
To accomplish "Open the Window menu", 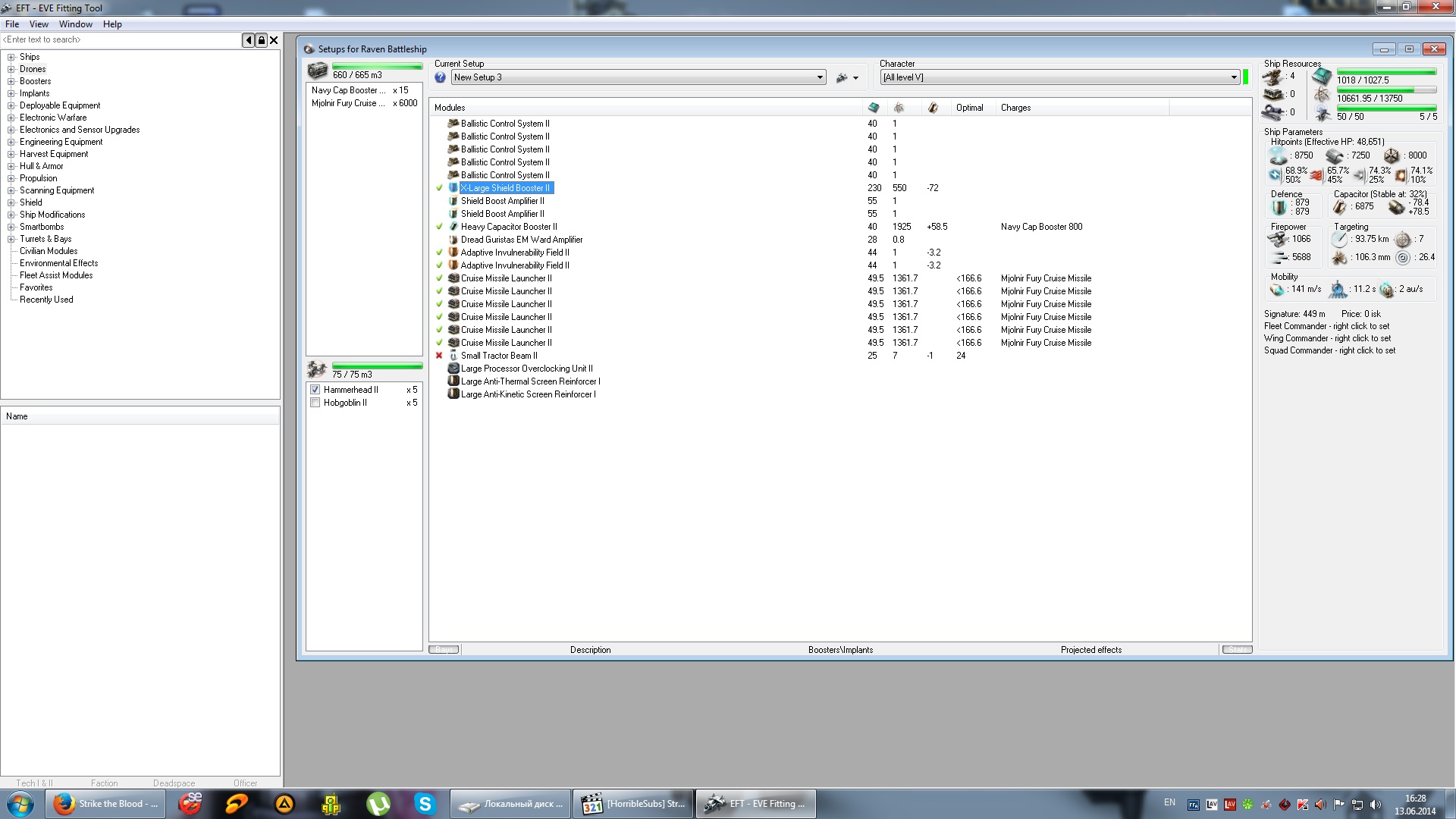I will (76, 24).
